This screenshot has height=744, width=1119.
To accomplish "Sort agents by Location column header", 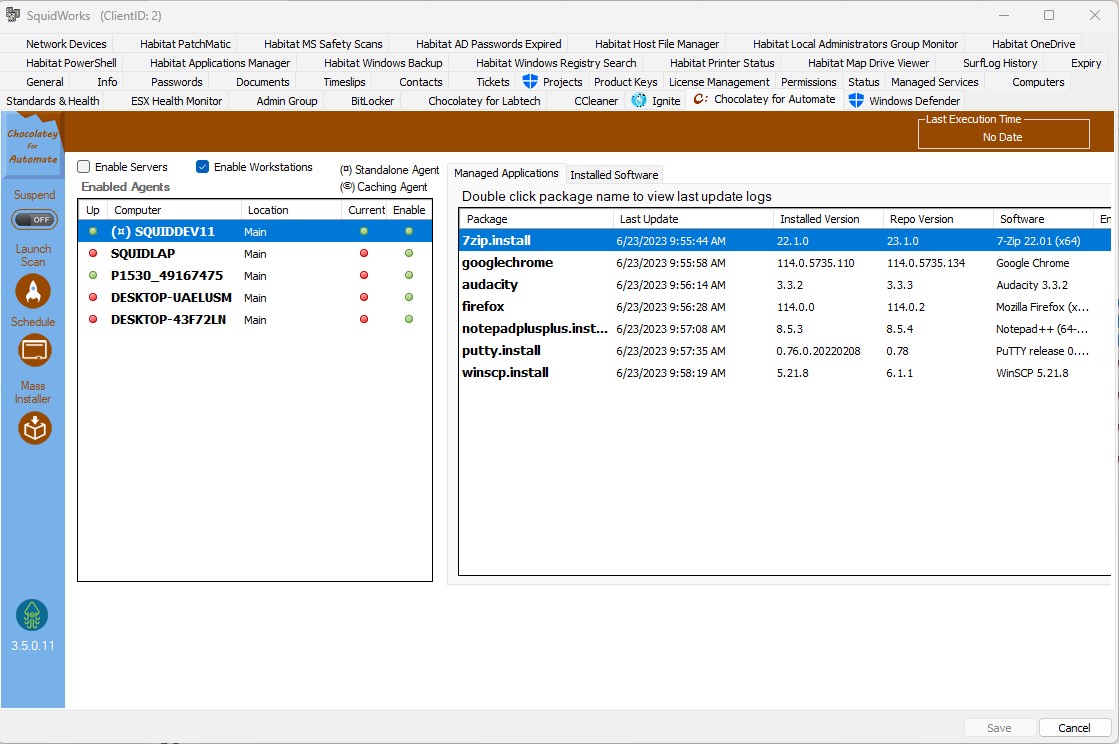I will 292,210.
